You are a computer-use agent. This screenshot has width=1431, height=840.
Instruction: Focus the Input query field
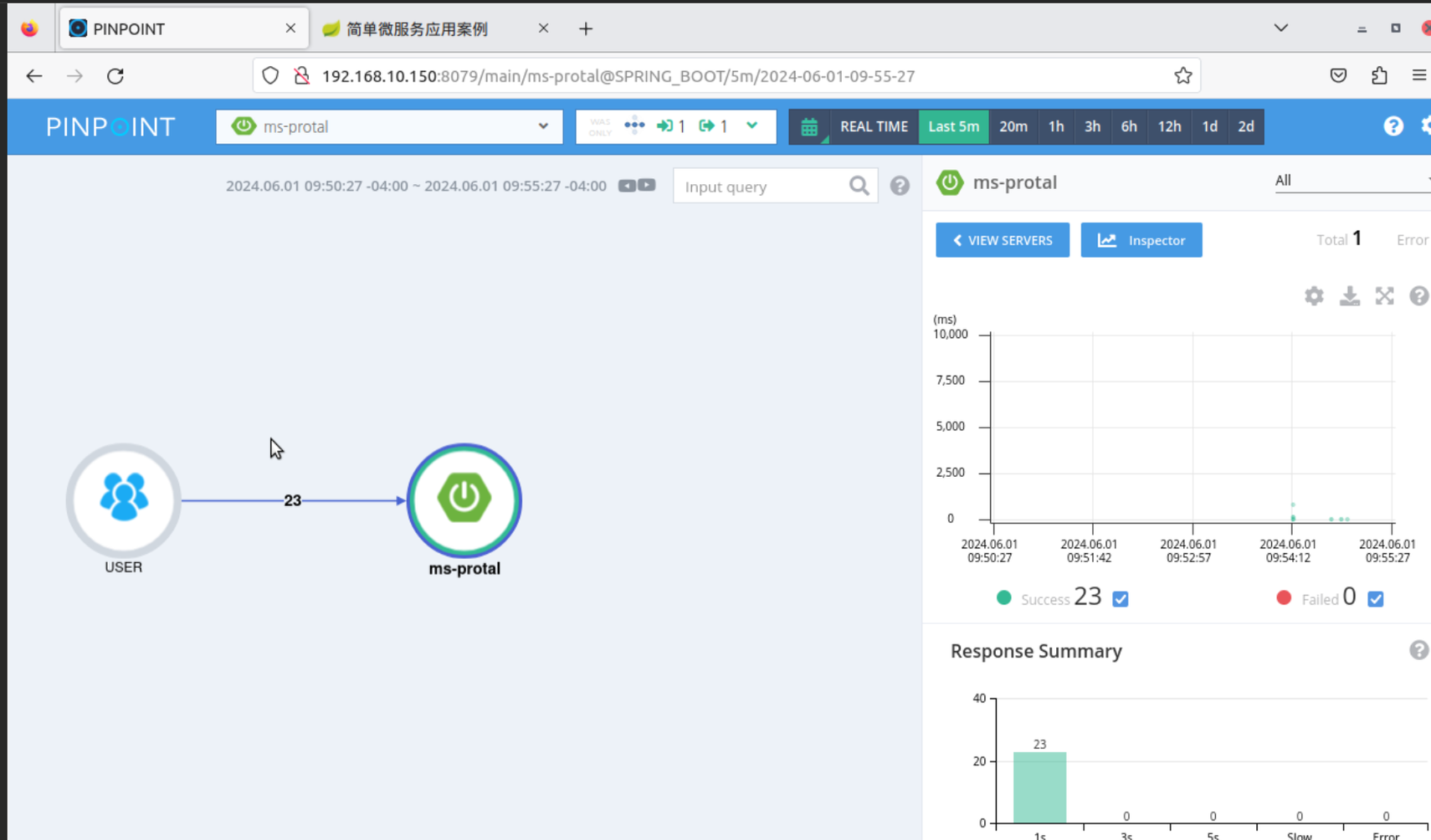762,187
